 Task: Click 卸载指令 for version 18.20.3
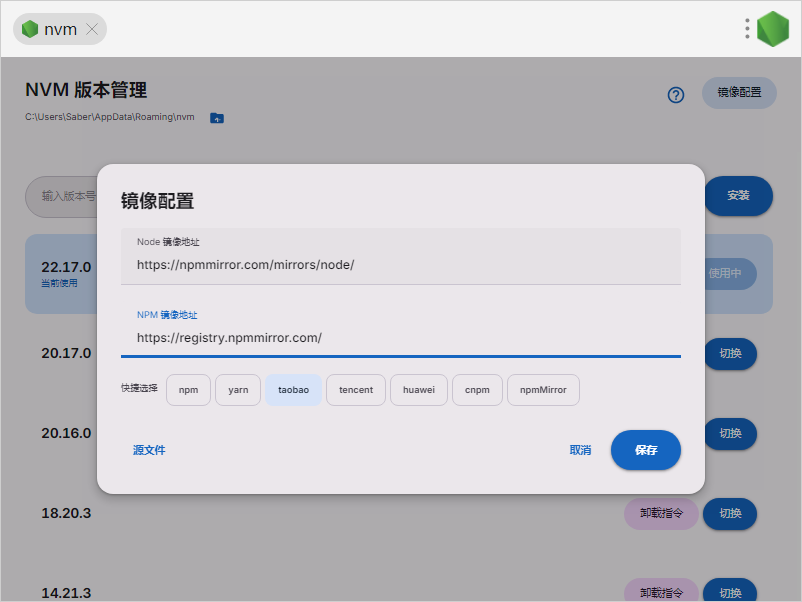click(x=661, y=514)
